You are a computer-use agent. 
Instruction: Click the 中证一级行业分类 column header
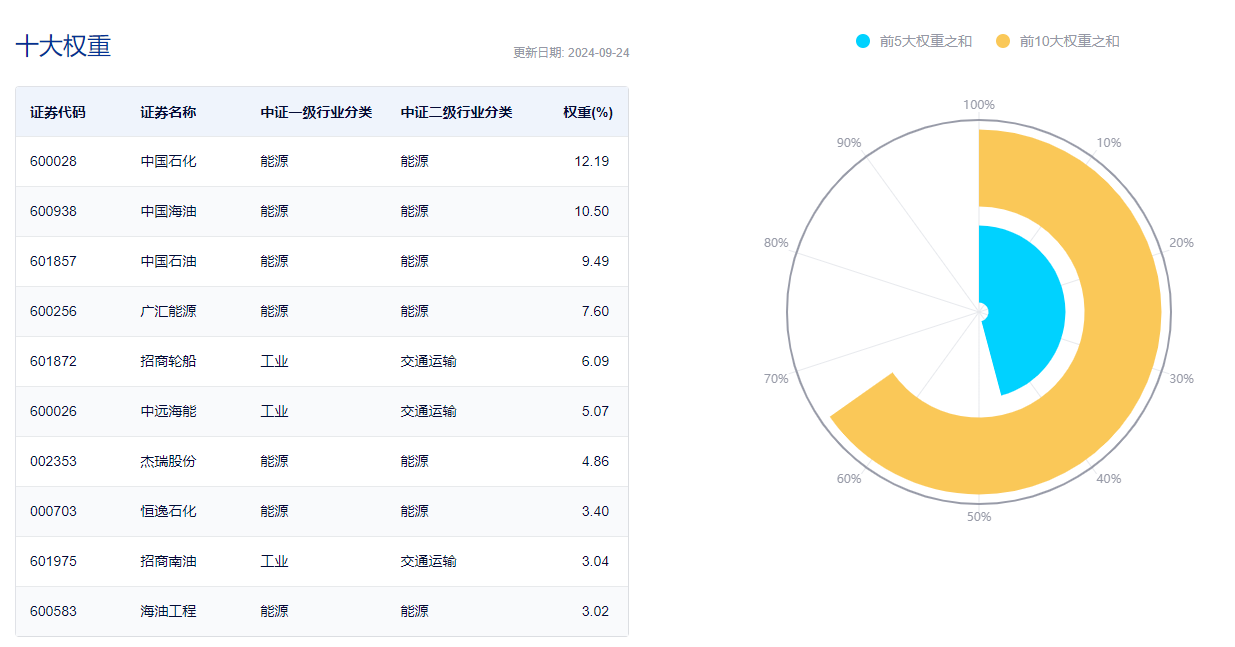pyautogui.click(x=316, y=112)
